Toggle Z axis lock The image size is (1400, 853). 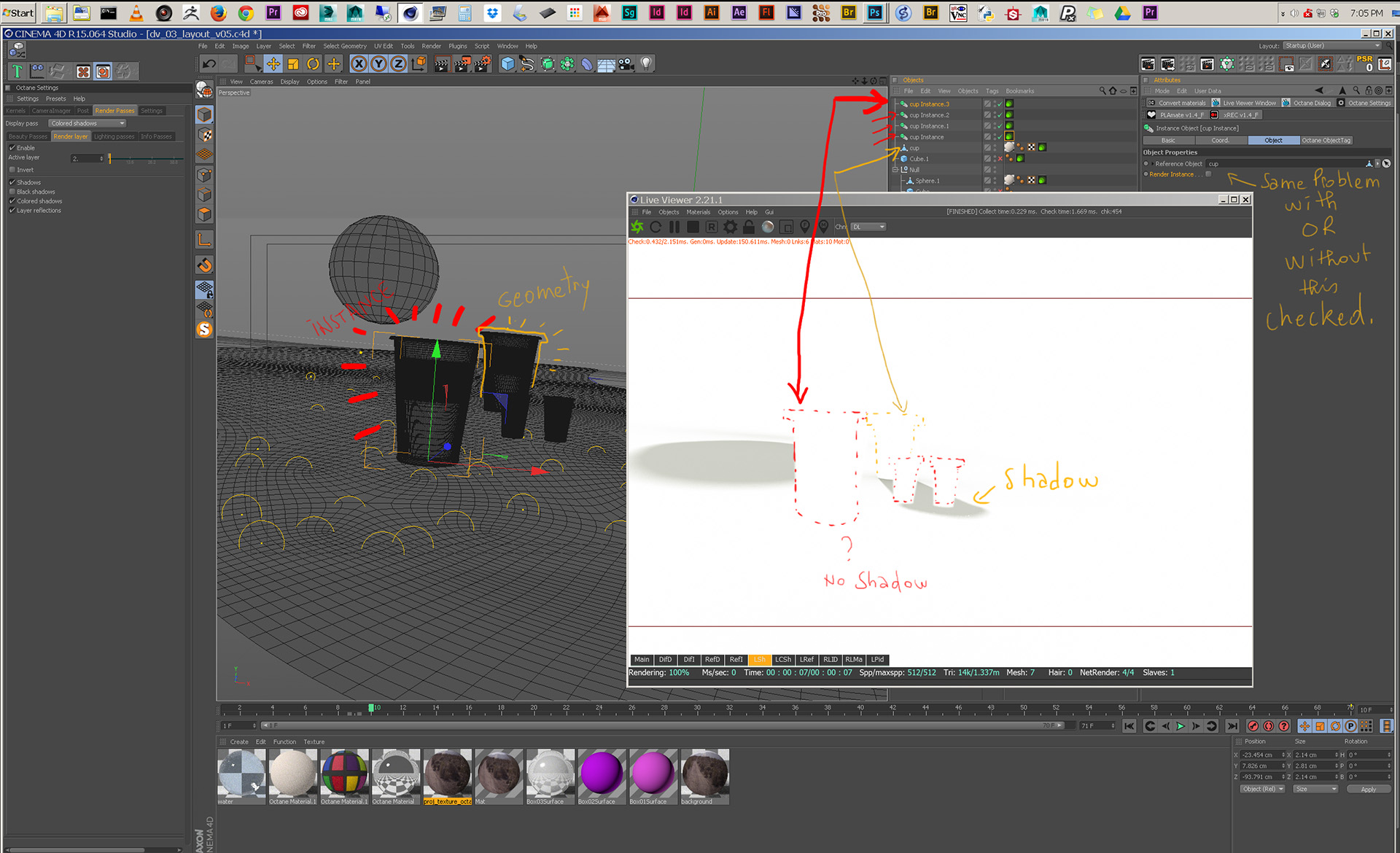pyautogui.click(x=398, y=64)
